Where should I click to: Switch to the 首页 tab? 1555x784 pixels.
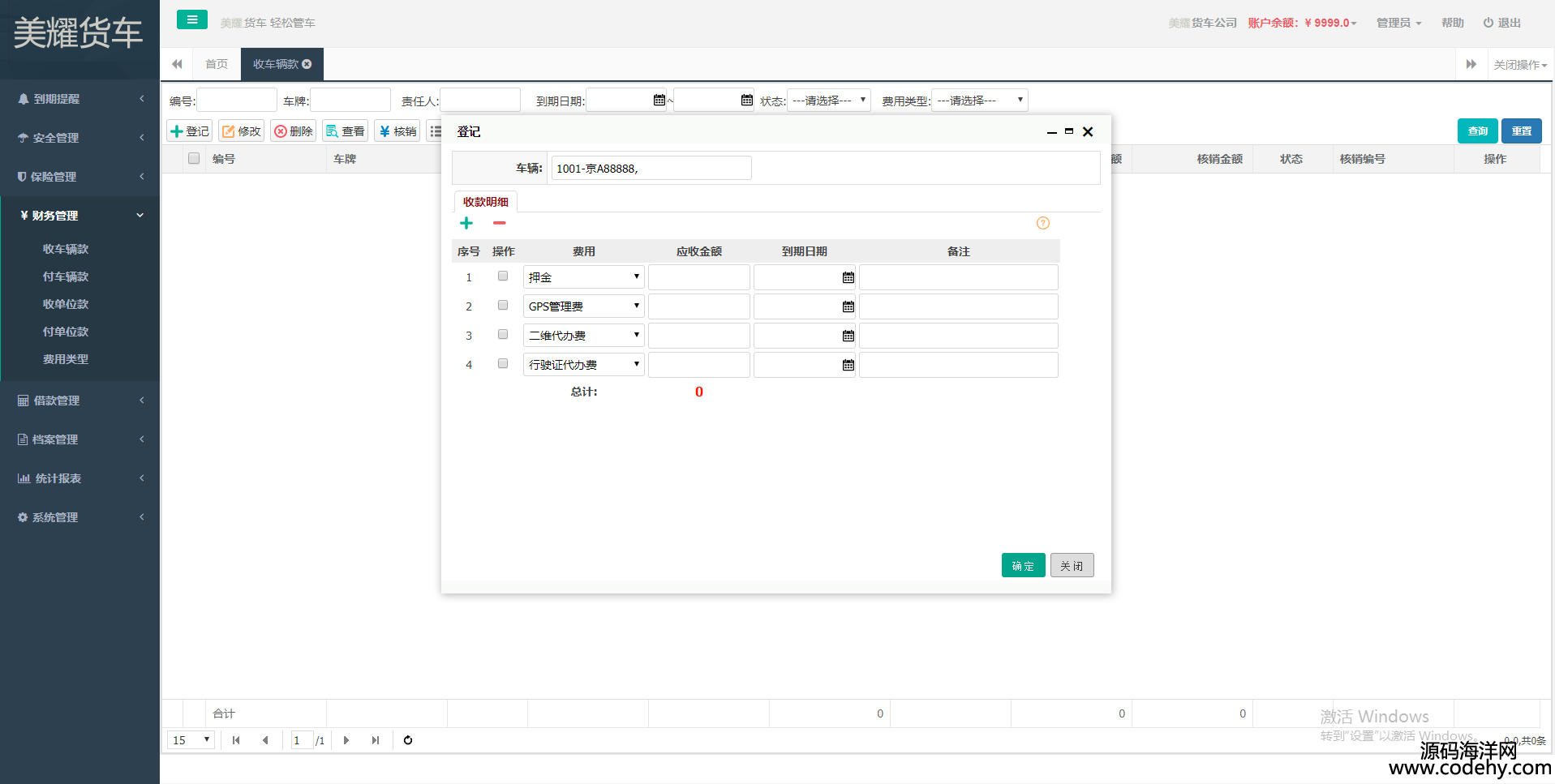pos(217,64)
